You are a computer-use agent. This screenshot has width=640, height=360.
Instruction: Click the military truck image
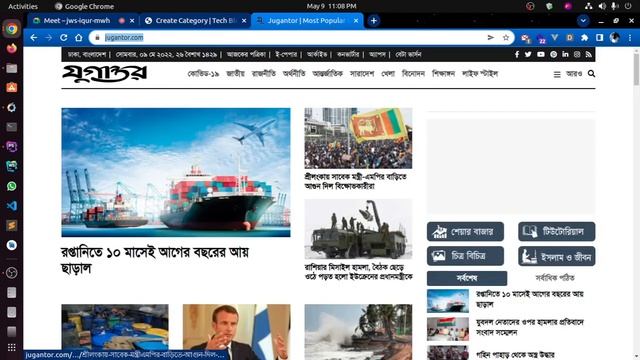(358, 229)
